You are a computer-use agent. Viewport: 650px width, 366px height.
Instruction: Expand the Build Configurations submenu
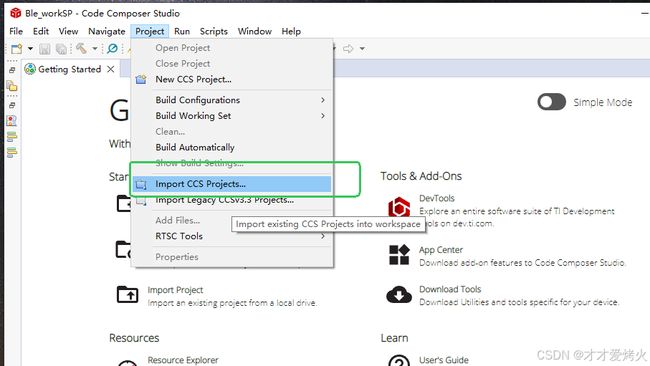coord(232,100)
